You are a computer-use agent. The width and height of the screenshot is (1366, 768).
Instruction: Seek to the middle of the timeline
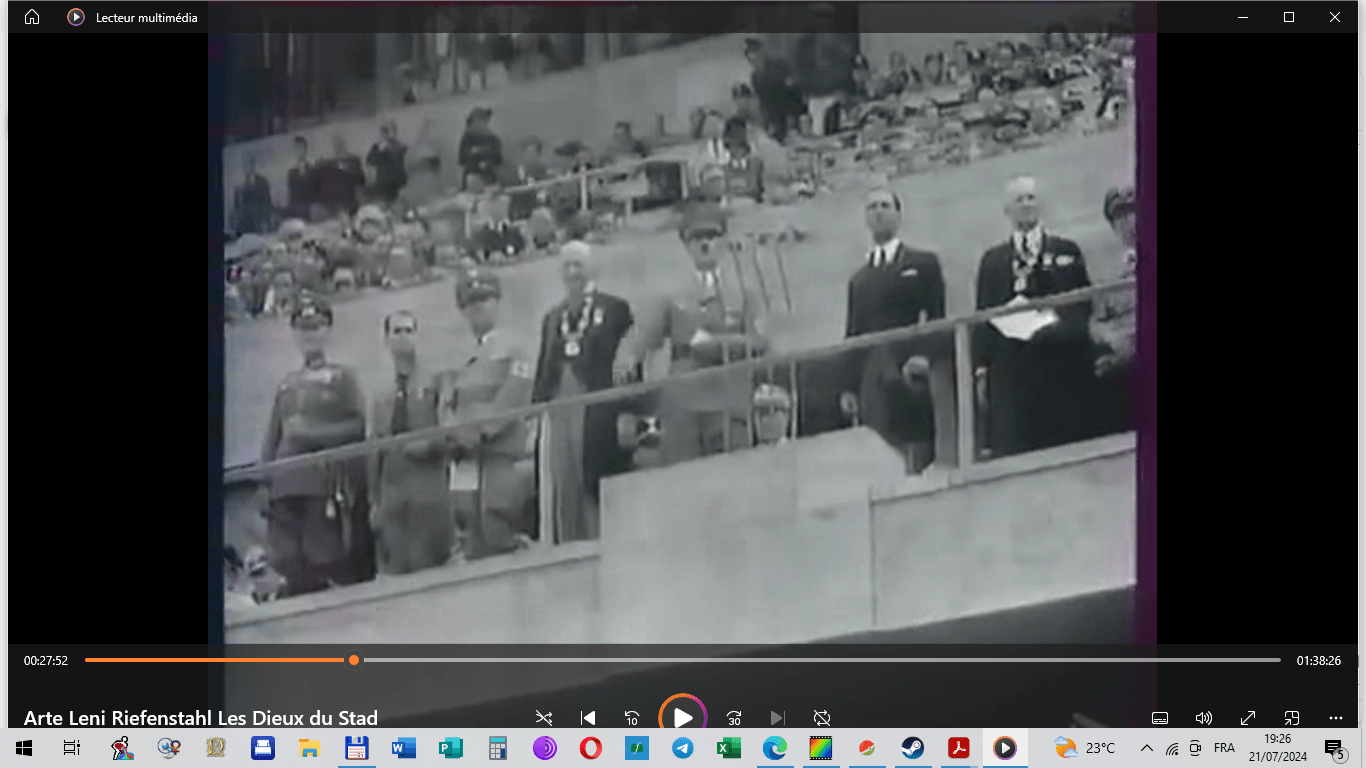click(683, 660)
